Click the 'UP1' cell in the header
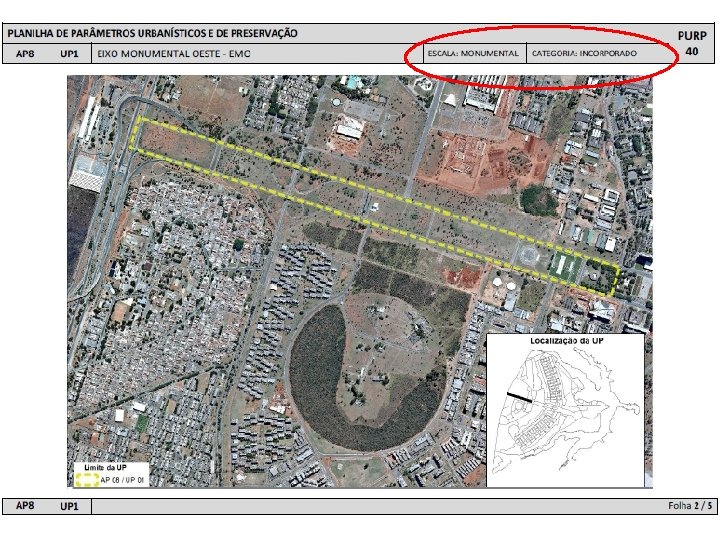720x540 pixels. [69, 54]
